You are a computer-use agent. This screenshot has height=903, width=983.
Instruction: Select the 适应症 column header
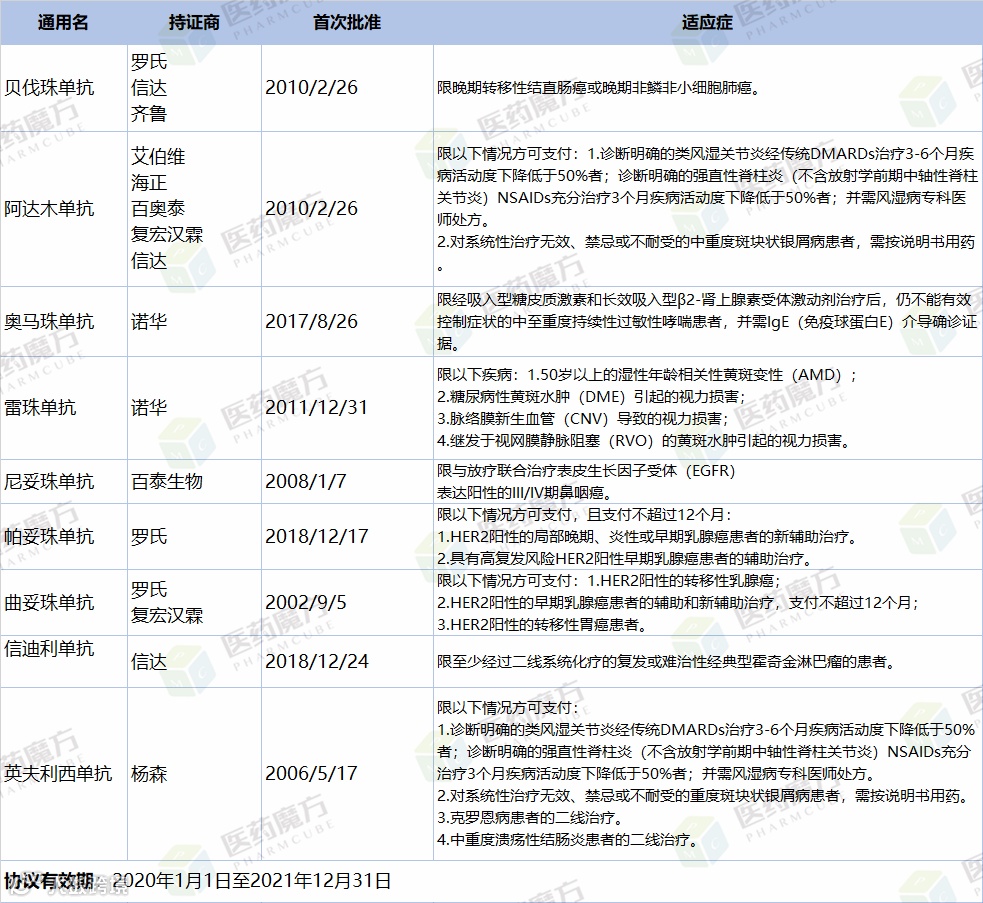(707, 23)
